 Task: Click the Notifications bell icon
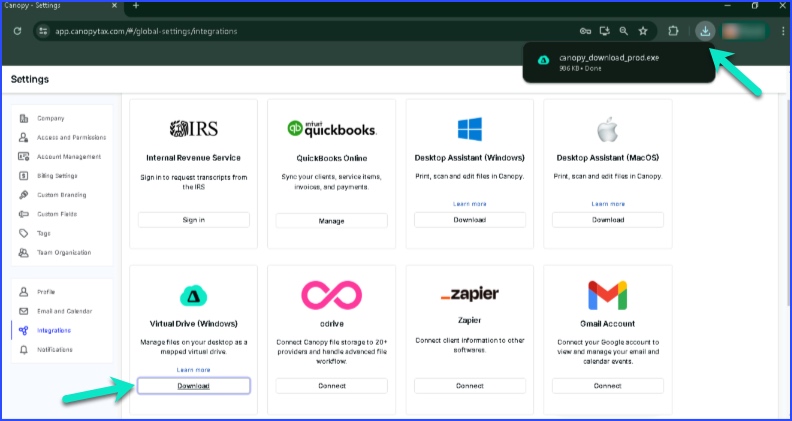(23, 350)
